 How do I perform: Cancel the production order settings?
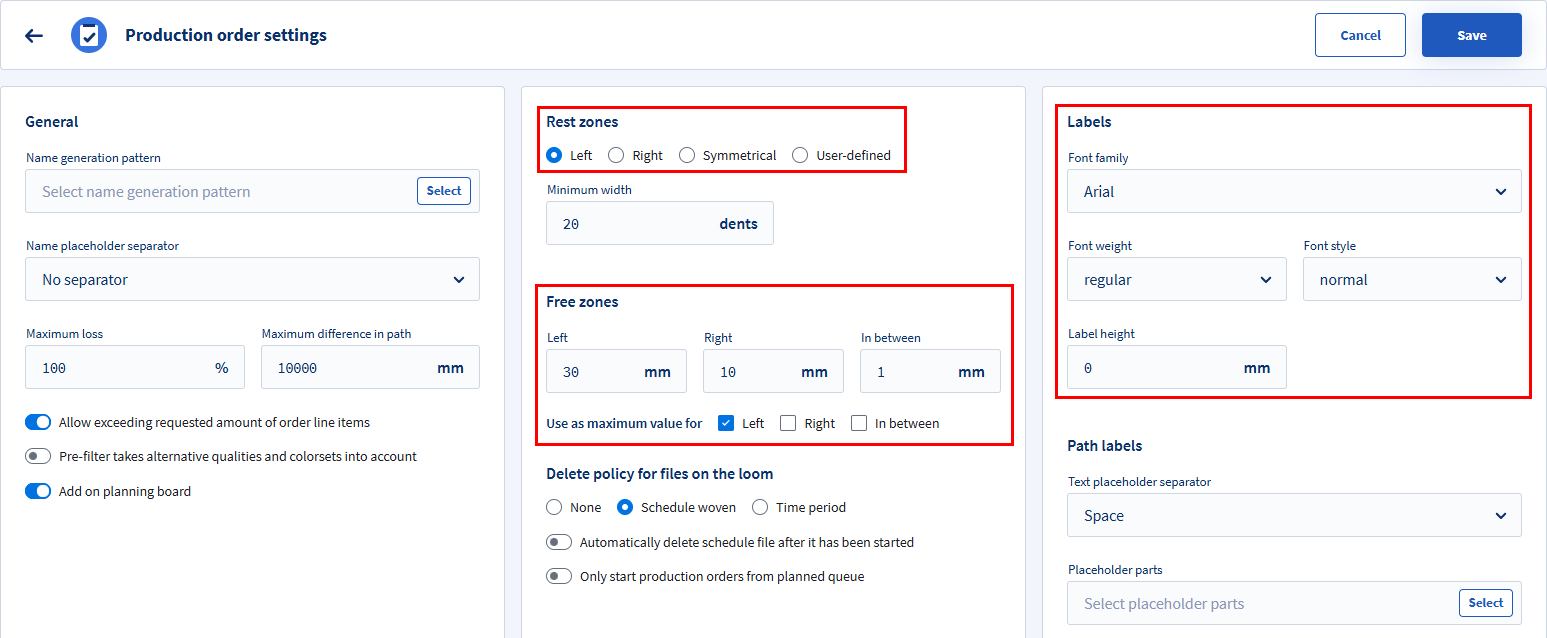pos(1360,35)
